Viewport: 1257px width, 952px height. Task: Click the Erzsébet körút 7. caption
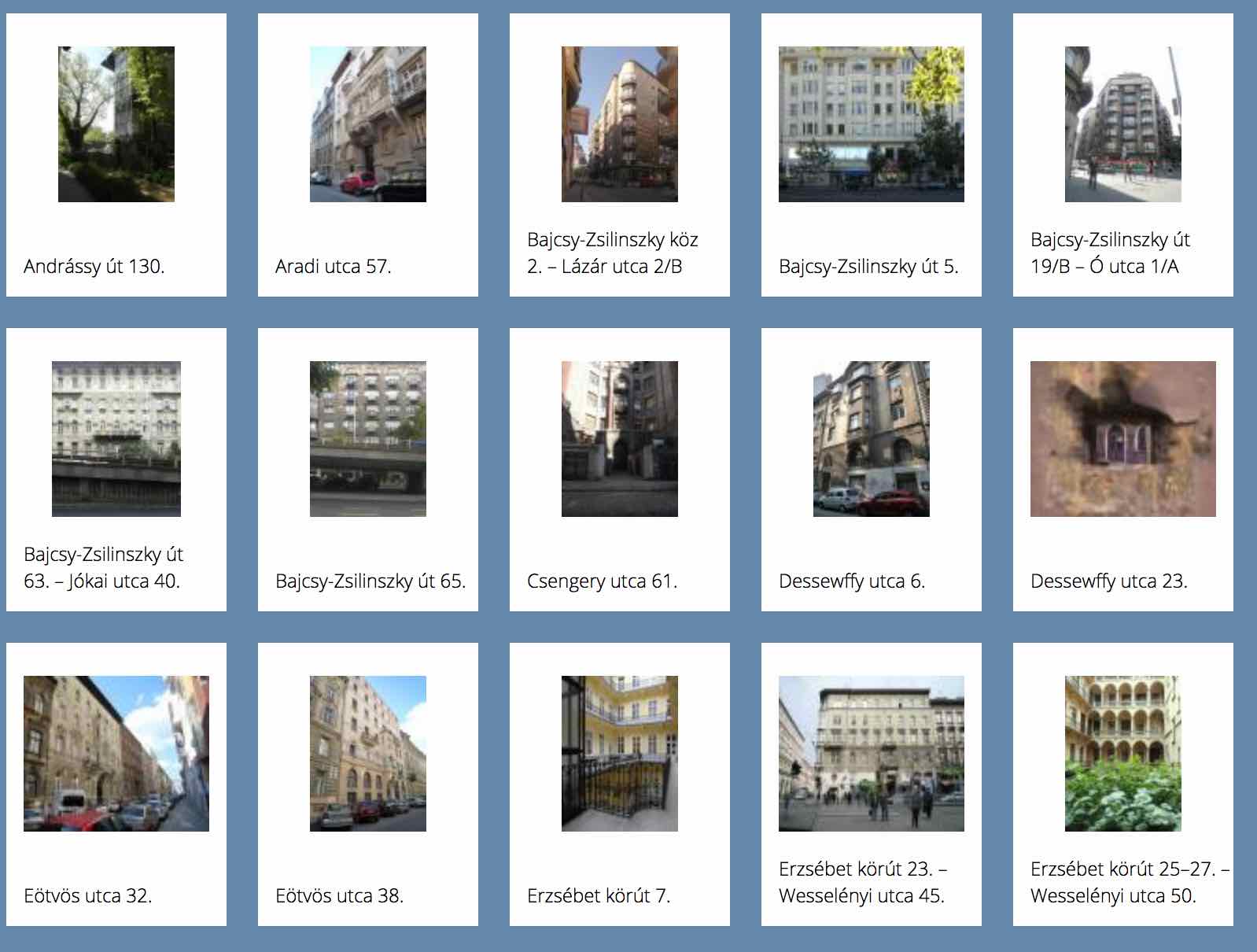(x=599, y=896)
